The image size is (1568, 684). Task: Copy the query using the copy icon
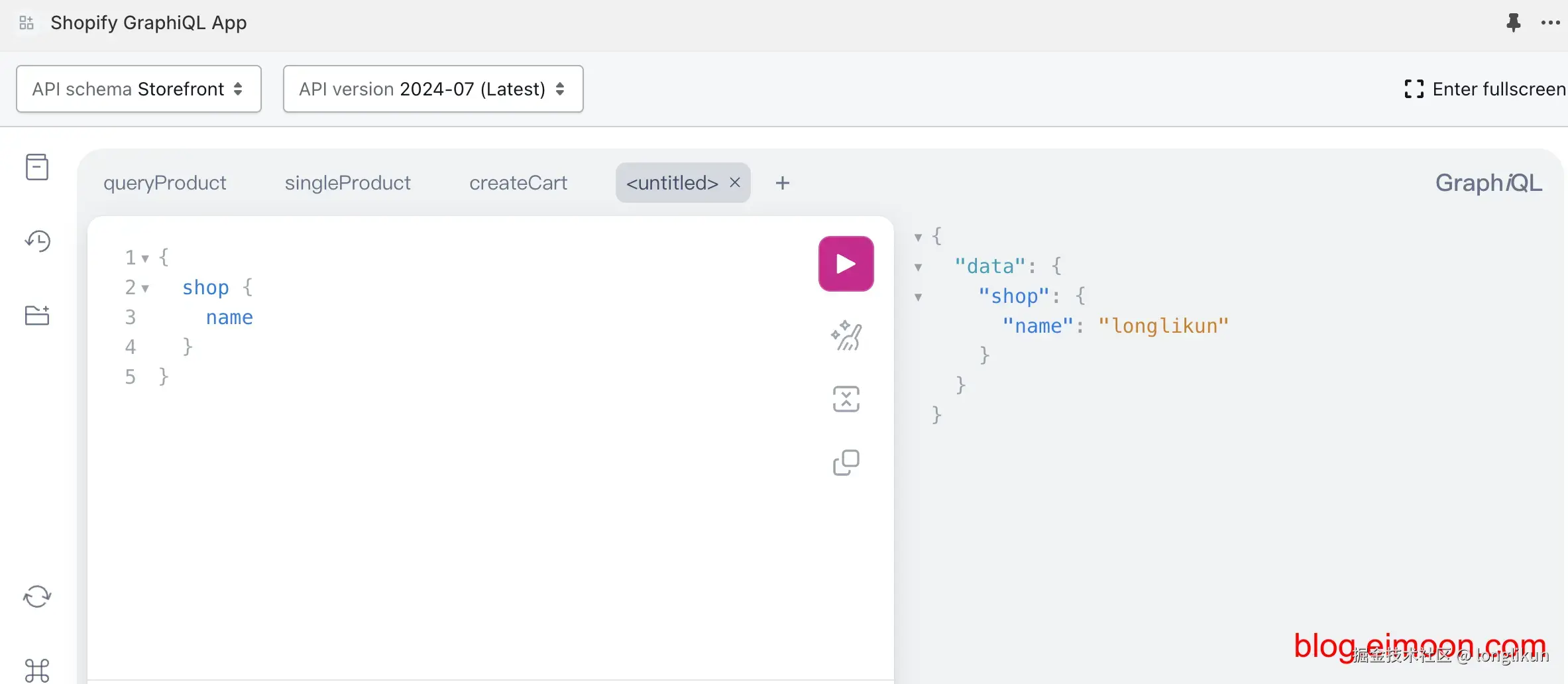click(x=846, y=463)
